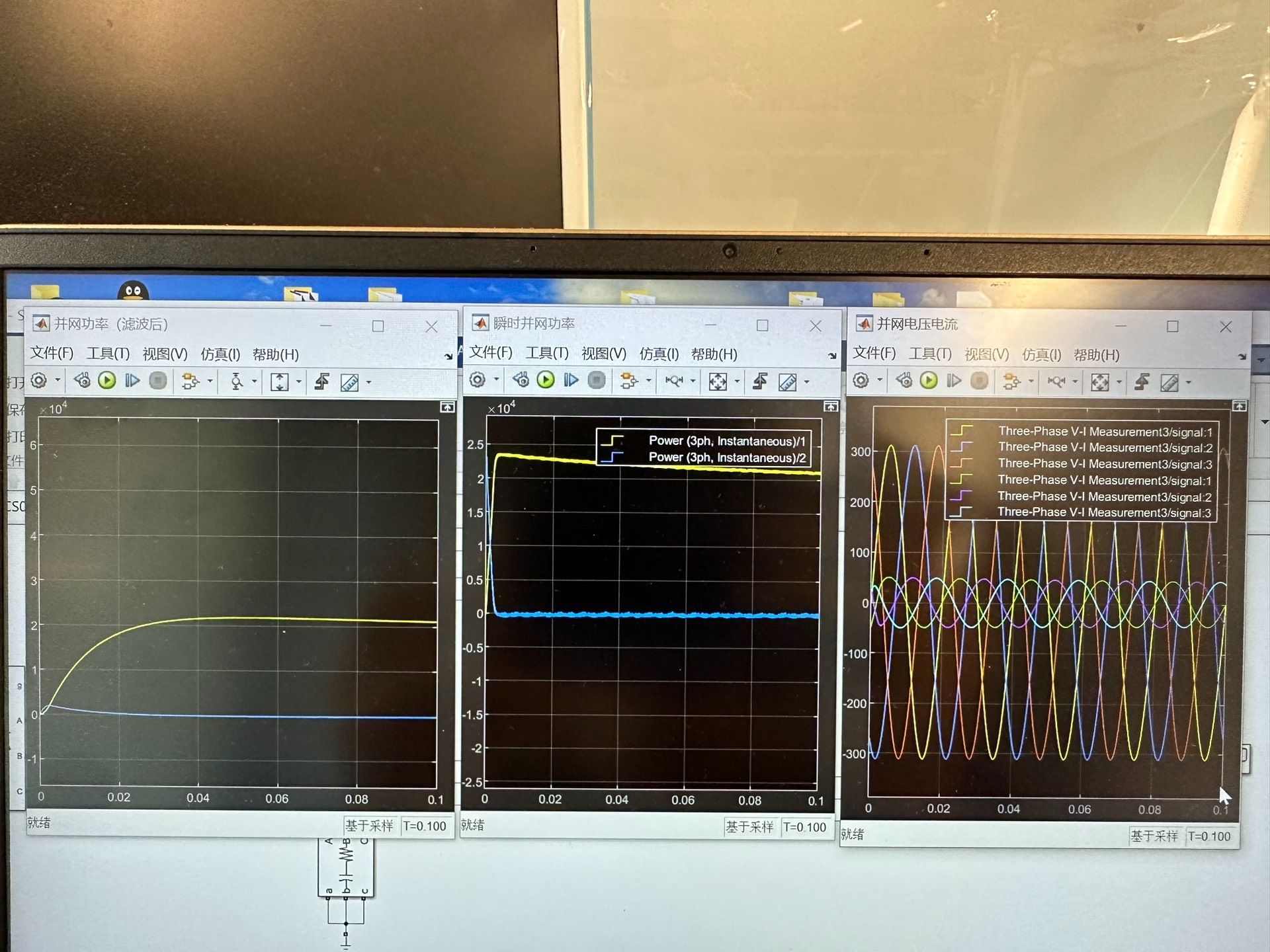Click Run in the 瞬时并网功率 scope

click(546, 380)
